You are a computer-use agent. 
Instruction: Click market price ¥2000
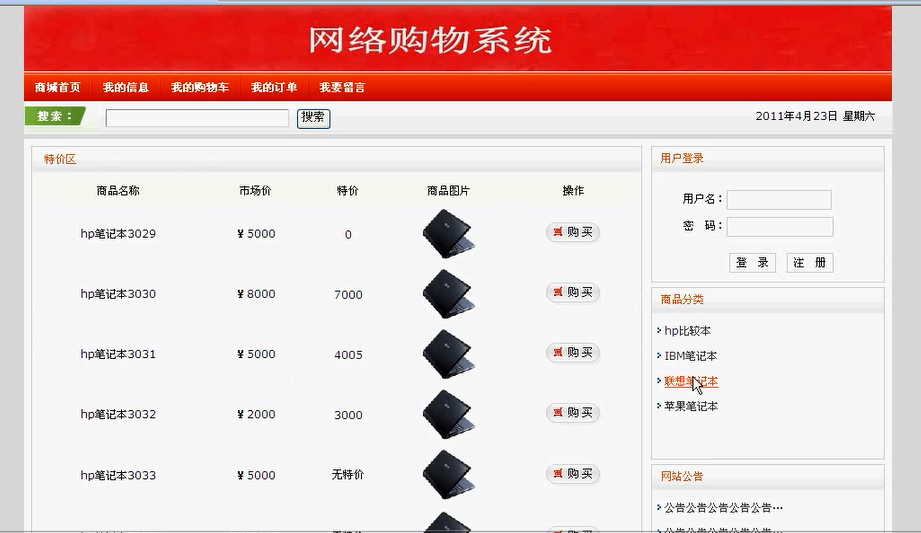[x=256, y=414]
